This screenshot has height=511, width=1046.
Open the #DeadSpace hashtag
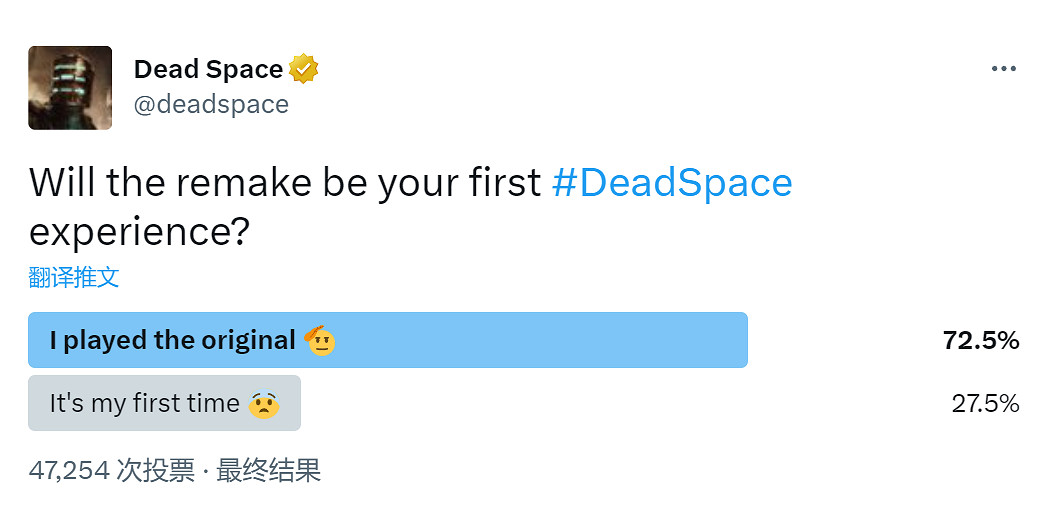click(671, 183)
